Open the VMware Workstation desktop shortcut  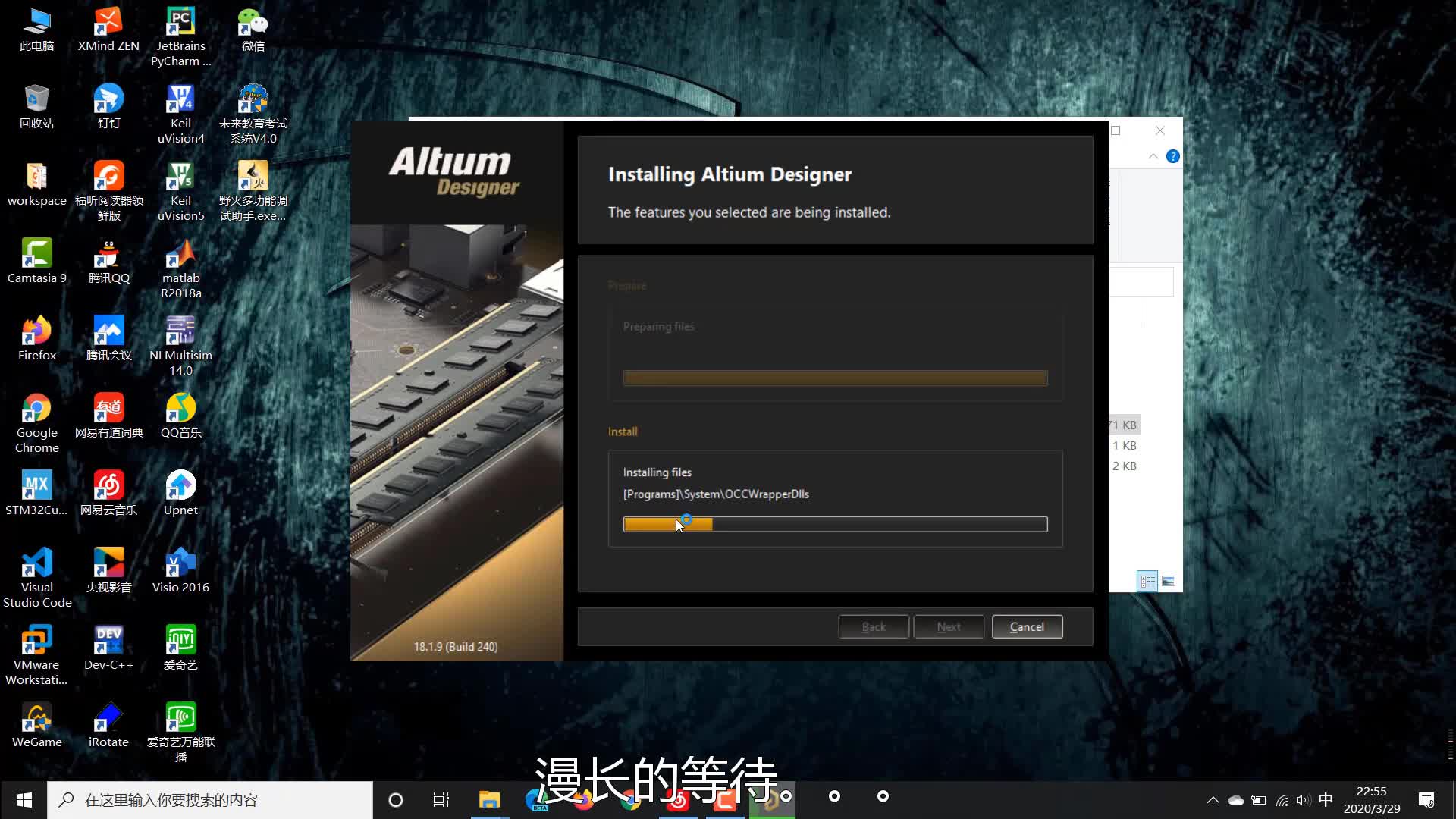click(x=36, y=655)
